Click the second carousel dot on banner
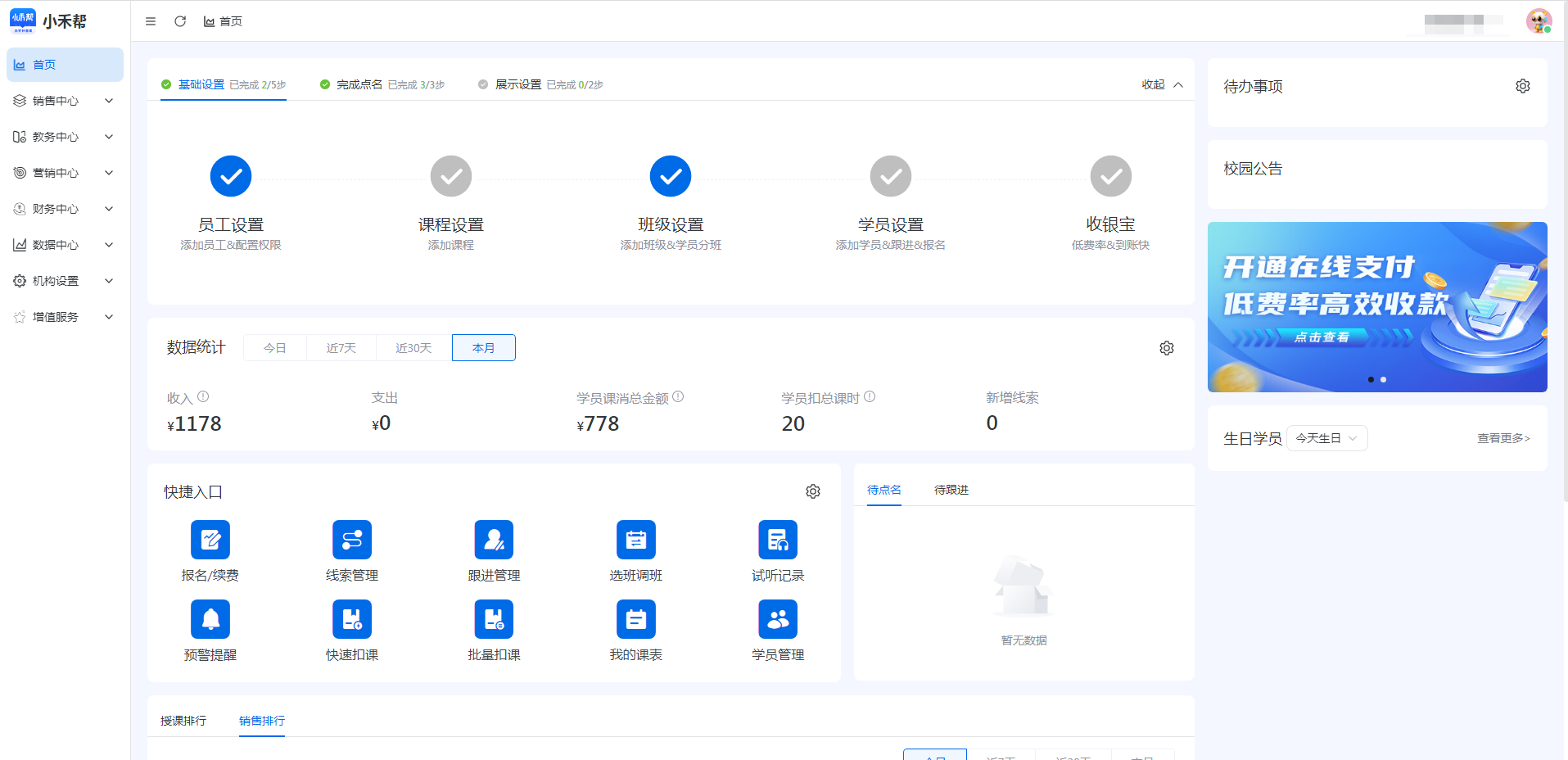Viewport: 1568px width, 760px height. (x=1384, y=379)
